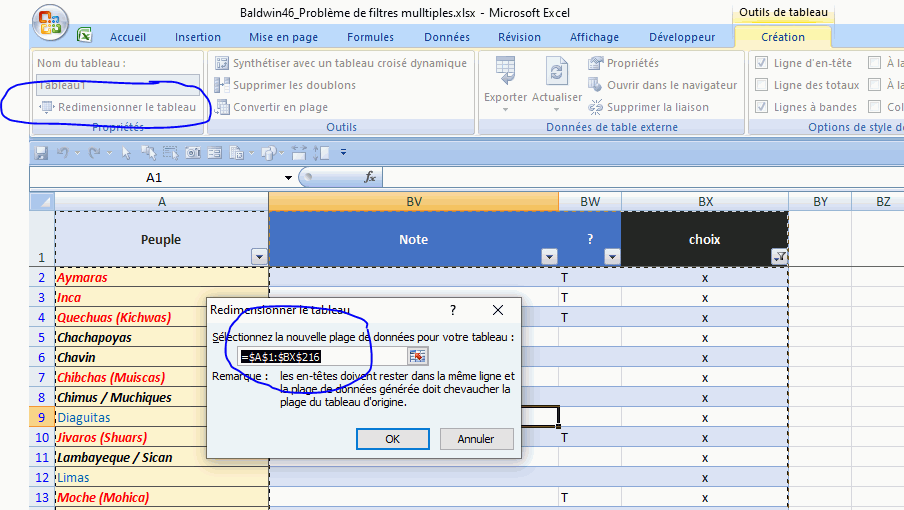This screenshot has width=904, height=510.
Task: Click the range selector icon in dialog
Action: [417, 356]
